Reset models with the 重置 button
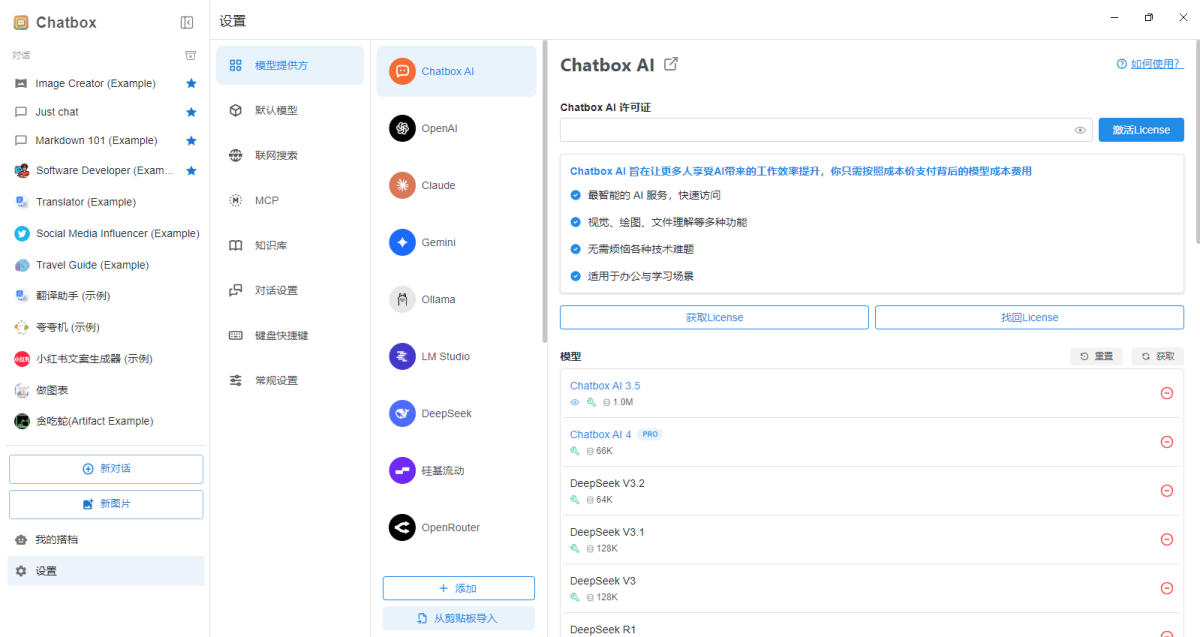This screenshot has height=637, width=1200. [x=1096, y=355]
